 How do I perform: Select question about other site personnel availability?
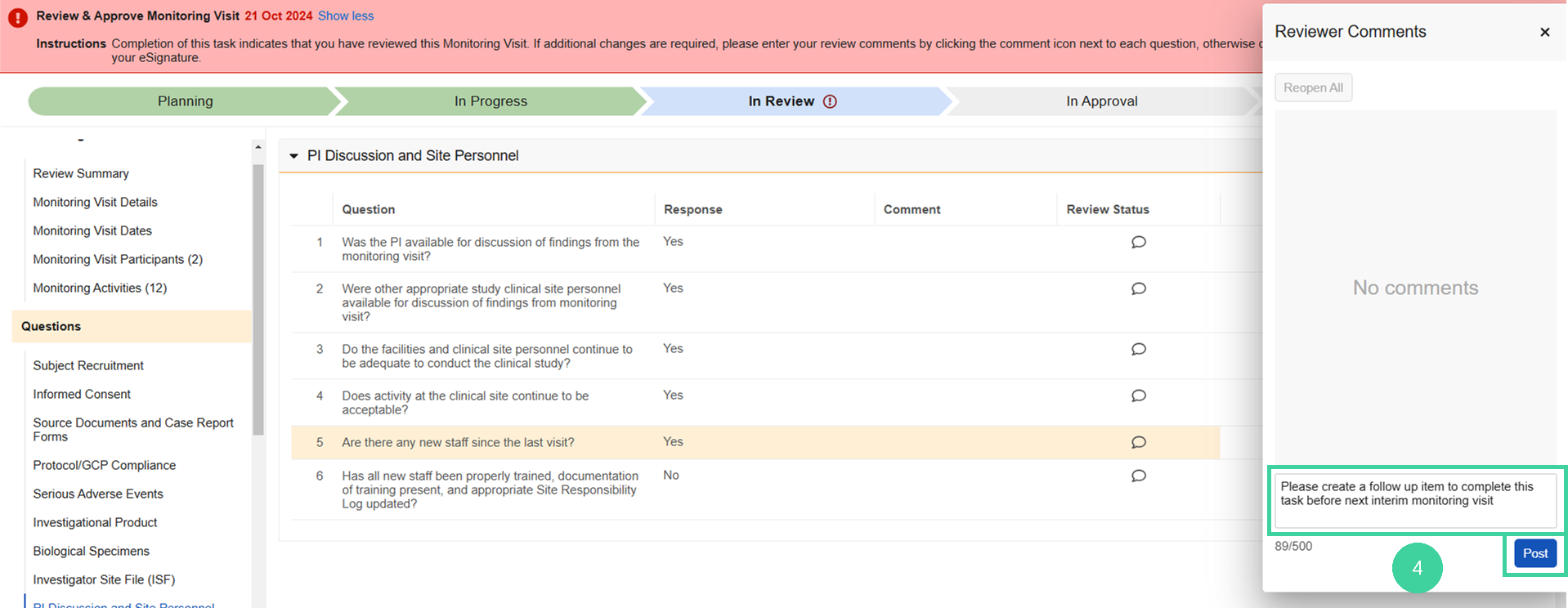[x=482, y=302]
